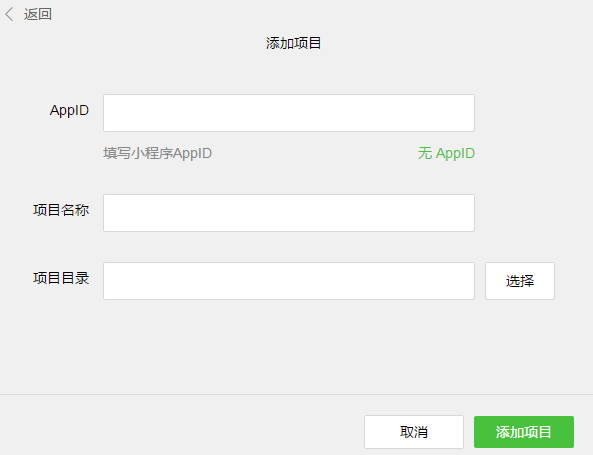Place cursor in the project name box
Screen dimensions: 593x455
[x=289, y=213]
